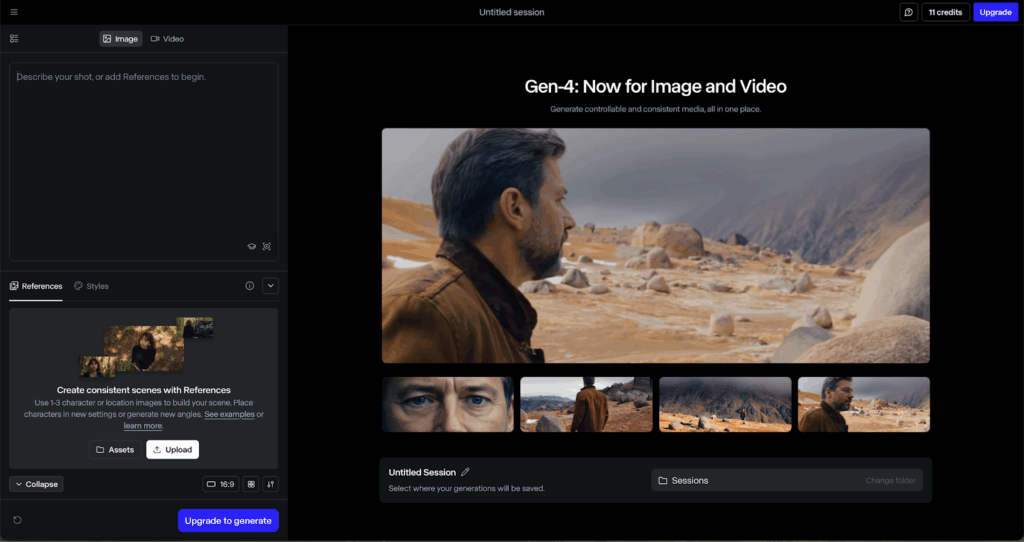Open the 'learn more' link
The height and width of the screenshot is (542, 1024).
tap(143, 426)
